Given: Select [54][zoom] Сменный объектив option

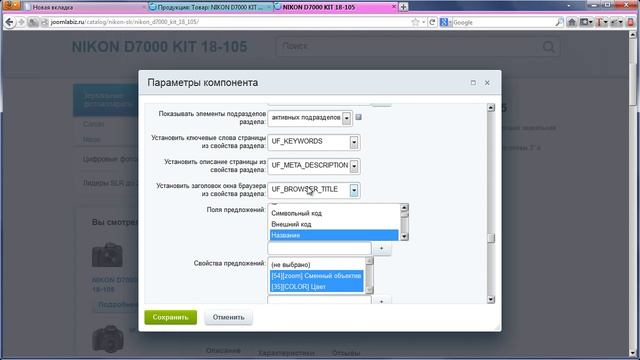Looking at the screenshot, I should (317, 276).
